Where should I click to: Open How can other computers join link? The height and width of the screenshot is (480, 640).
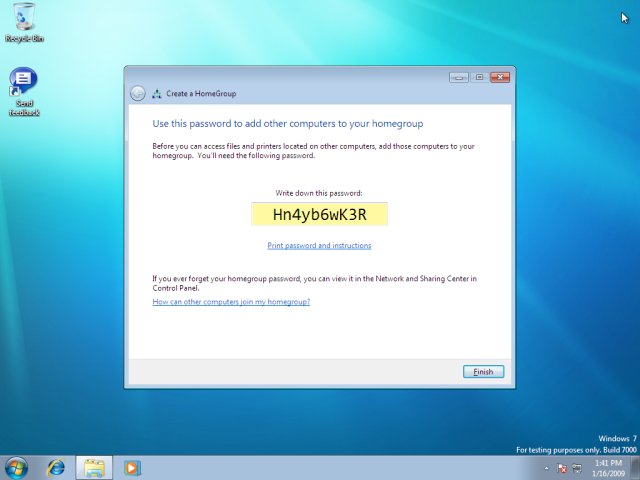point(231,302)
